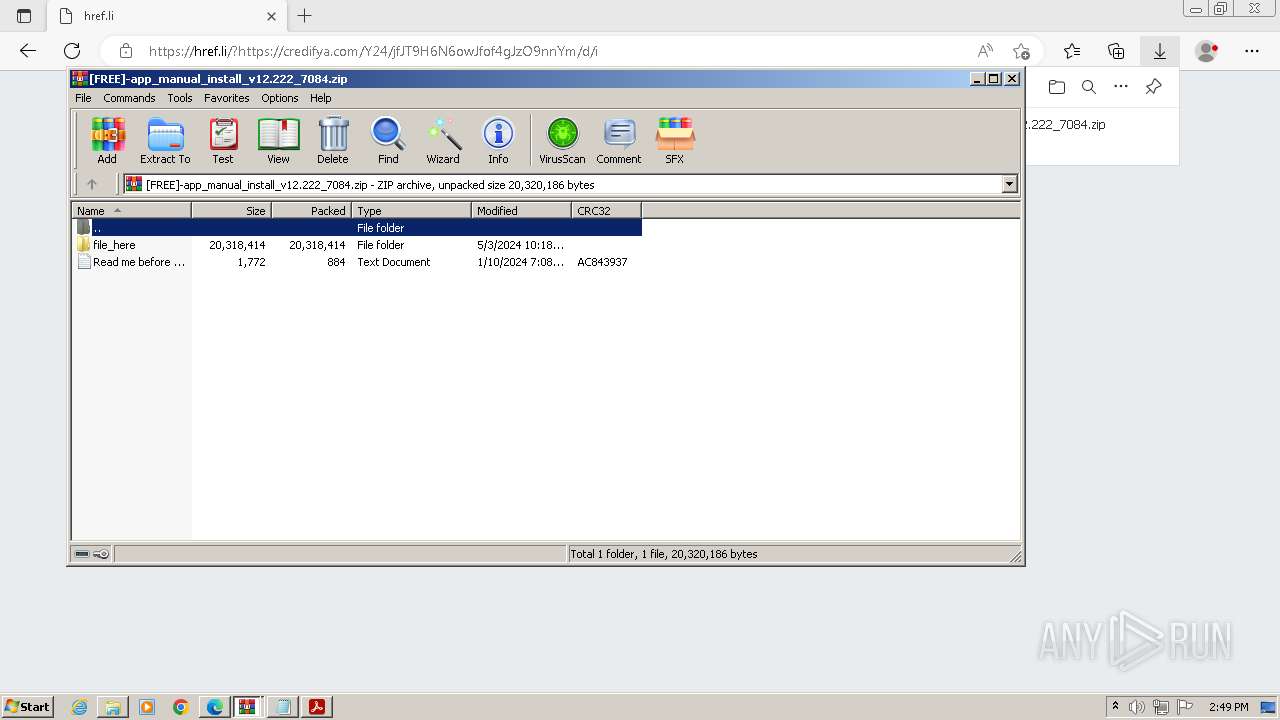The width and height of the screenshot is (1280, 720).
Task: Sort by the Packed column header
Action: click(311, 210)
